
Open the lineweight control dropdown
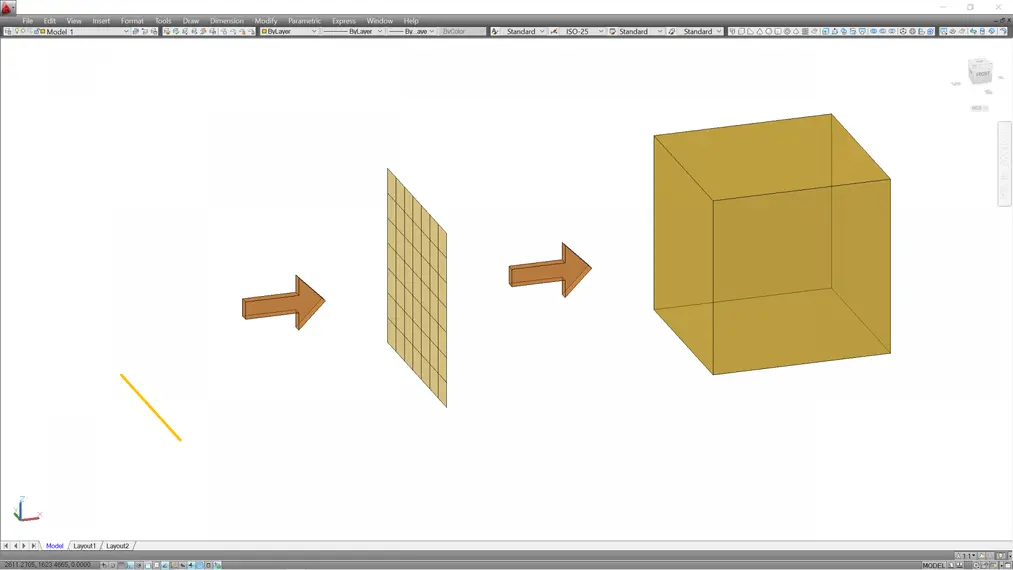click(x=432, y=31)
